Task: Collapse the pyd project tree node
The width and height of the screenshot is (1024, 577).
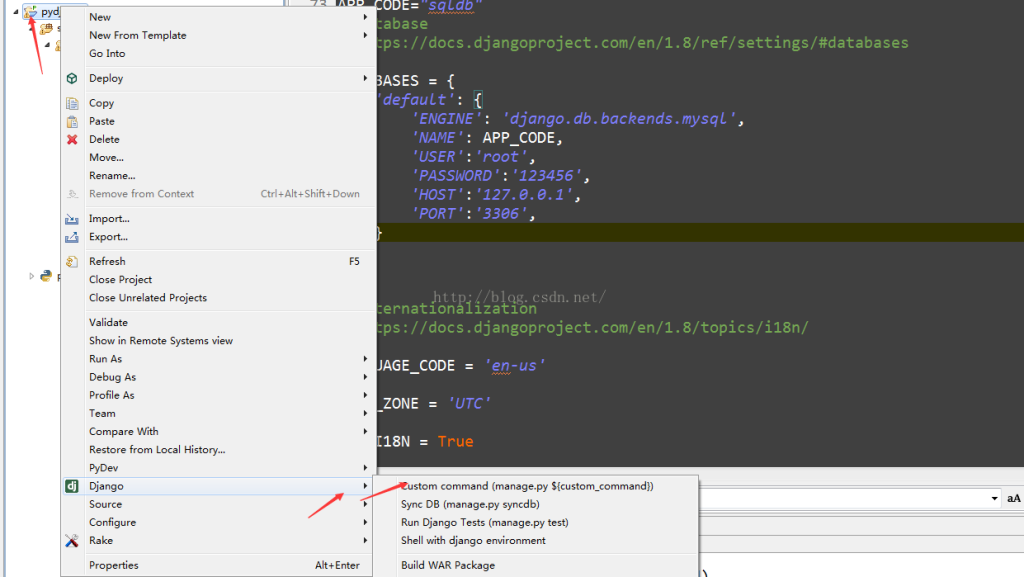Action: point(16,12)
